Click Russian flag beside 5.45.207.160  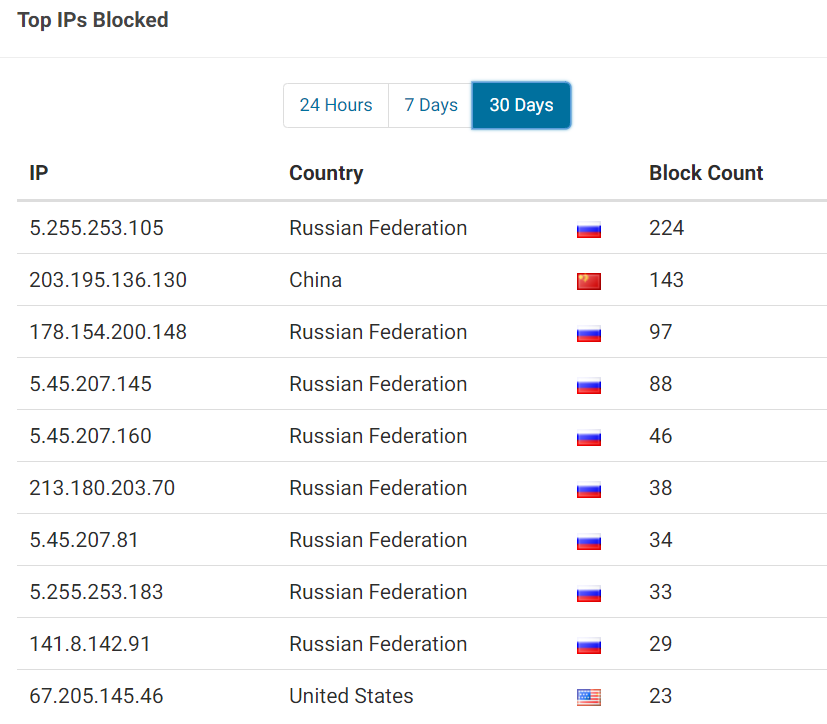(x=589, y=437)
